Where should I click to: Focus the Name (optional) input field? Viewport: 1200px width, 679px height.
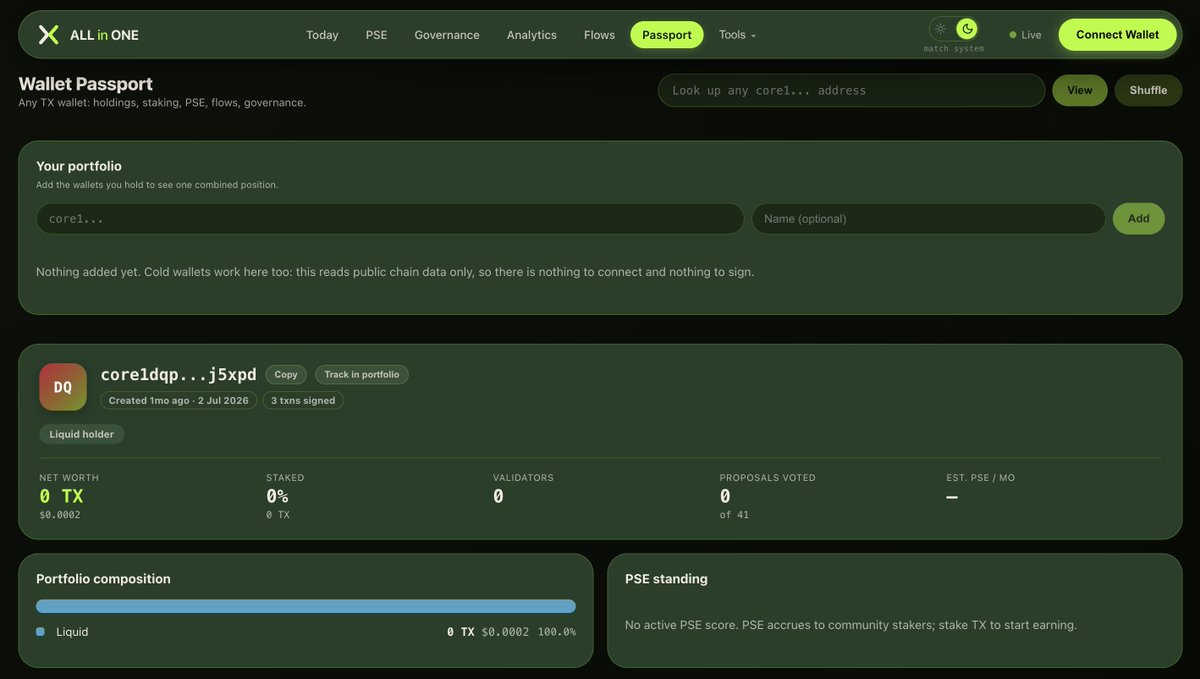click(x=929, y=219)
